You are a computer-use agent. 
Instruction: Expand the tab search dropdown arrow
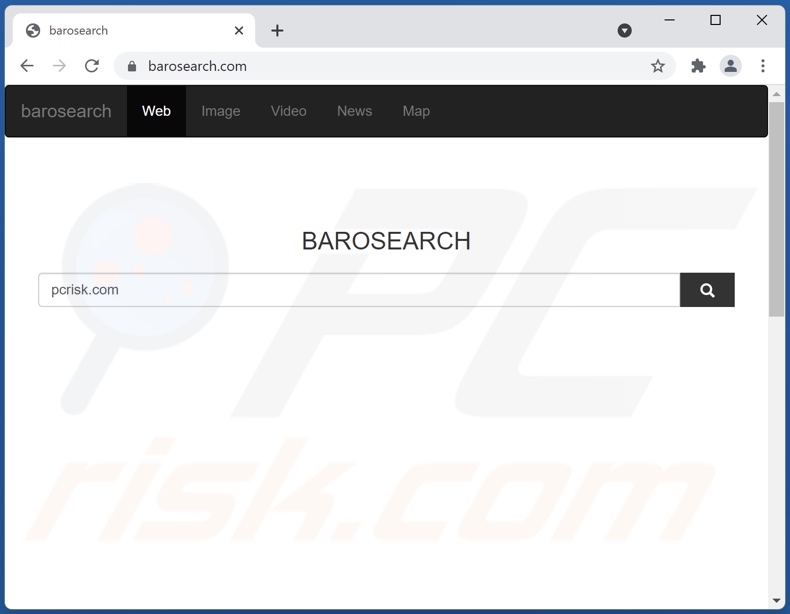tap(625, 30)
